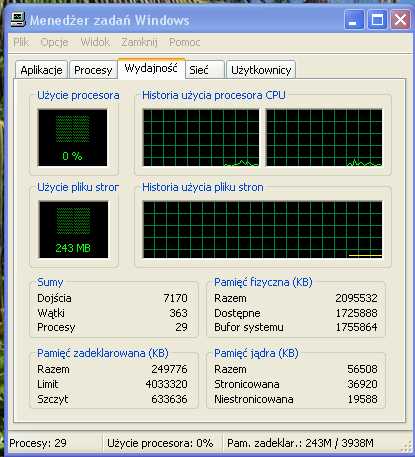Open the Opcje menu
The image size is (415, 457).
(54, 42)
